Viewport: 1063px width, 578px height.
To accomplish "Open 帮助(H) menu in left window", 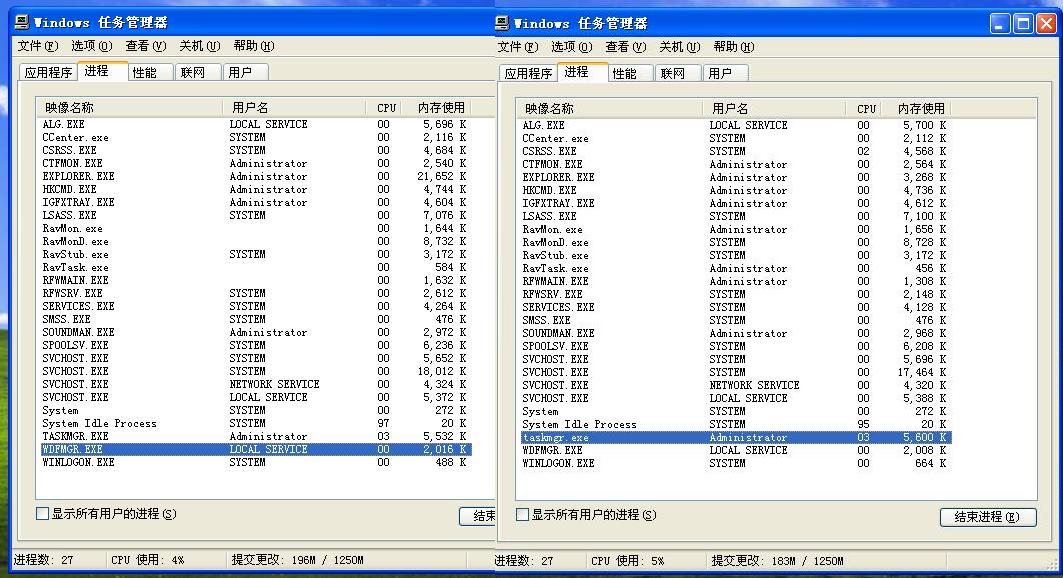I will [x=254, y=46].
